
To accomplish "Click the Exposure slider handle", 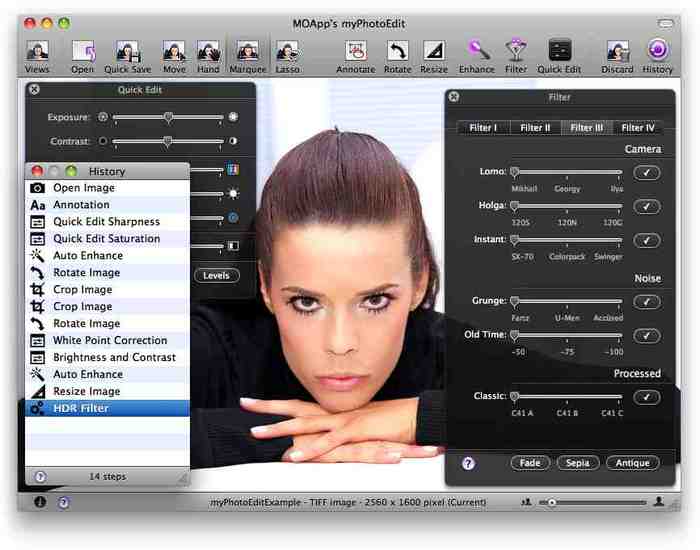I will (x=168, y=117).
